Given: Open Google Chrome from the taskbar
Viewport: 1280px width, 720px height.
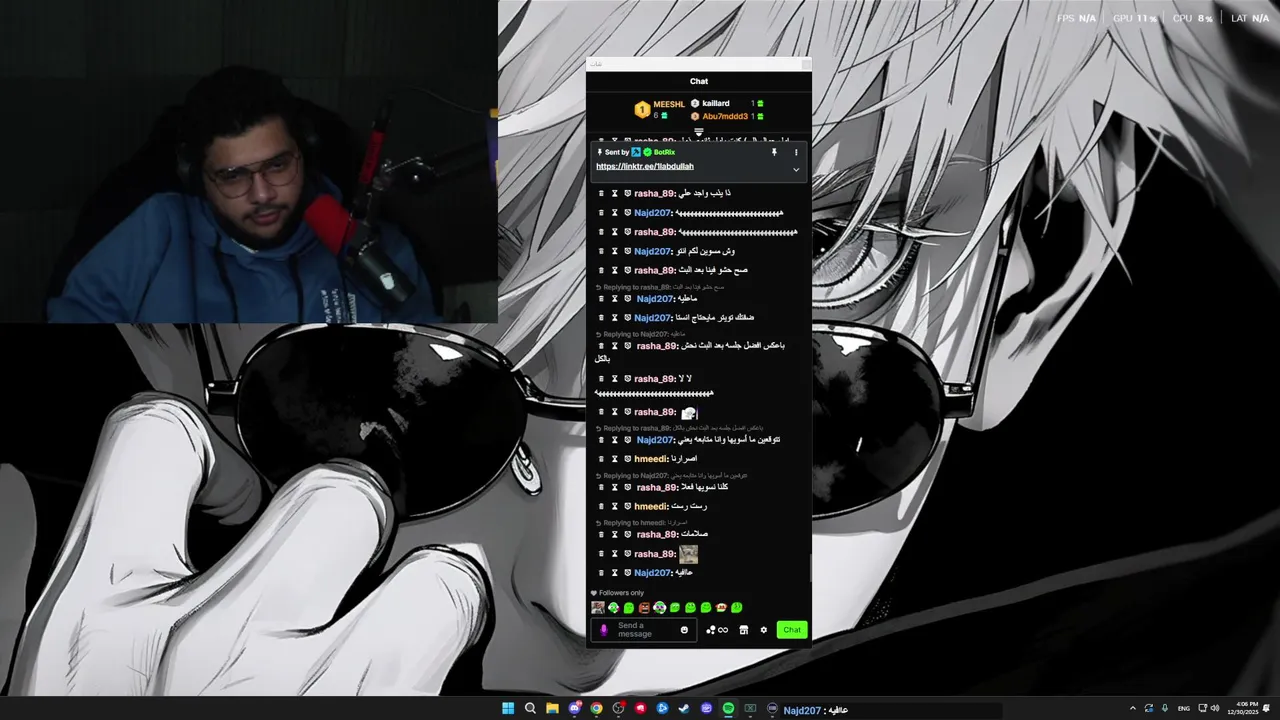Looking at the screenshot, I should 596,709.
